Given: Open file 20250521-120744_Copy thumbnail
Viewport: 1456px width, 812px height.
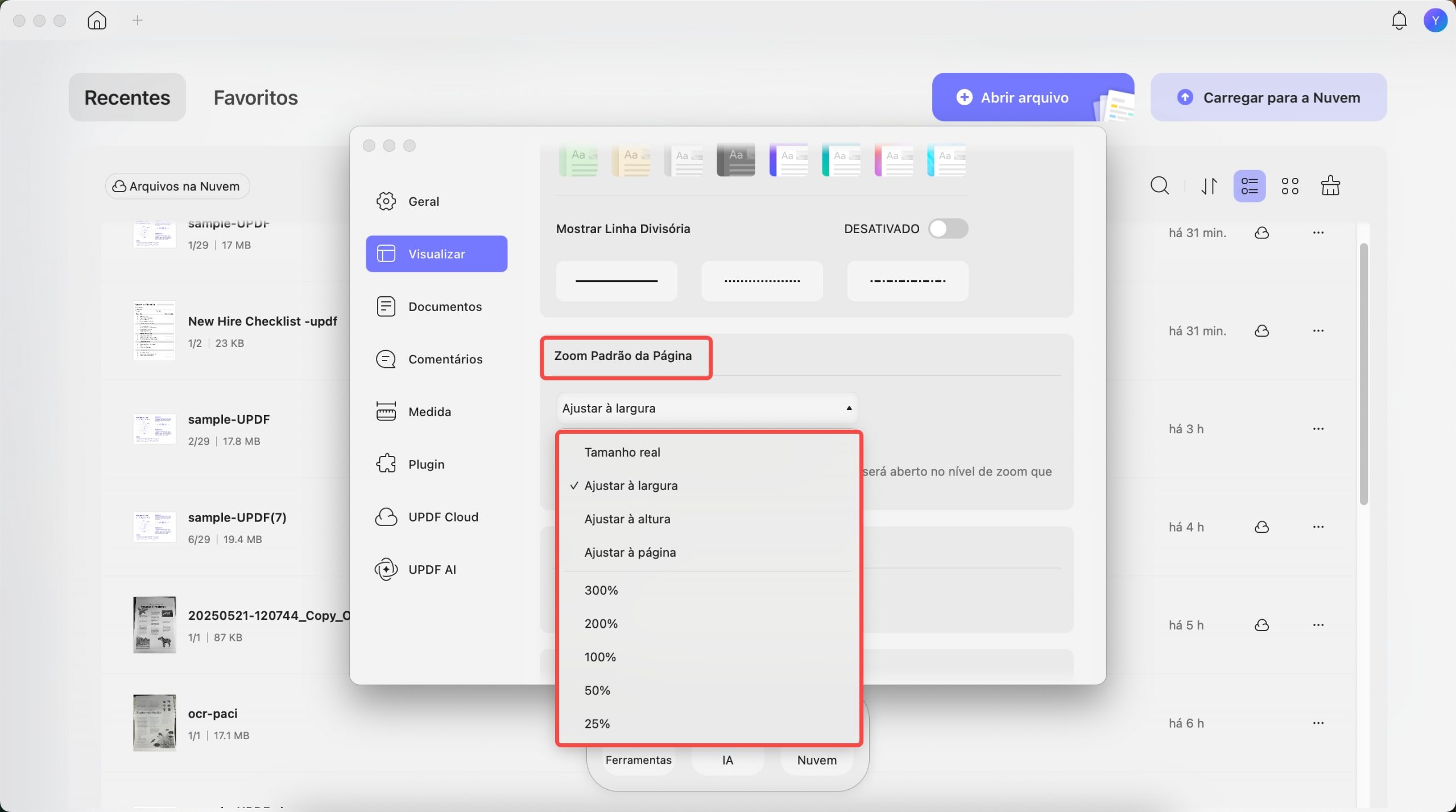Looking at the screenshot, I should coord(154,625).
